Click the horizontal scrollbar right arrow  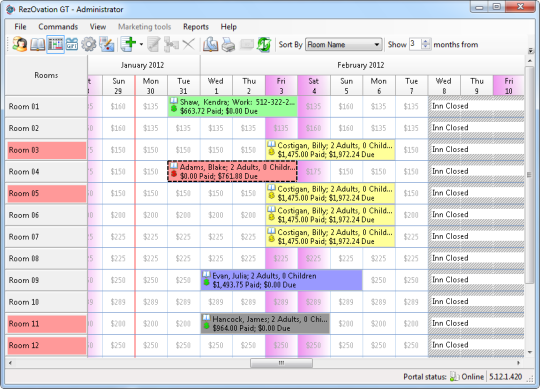point(519,363)
